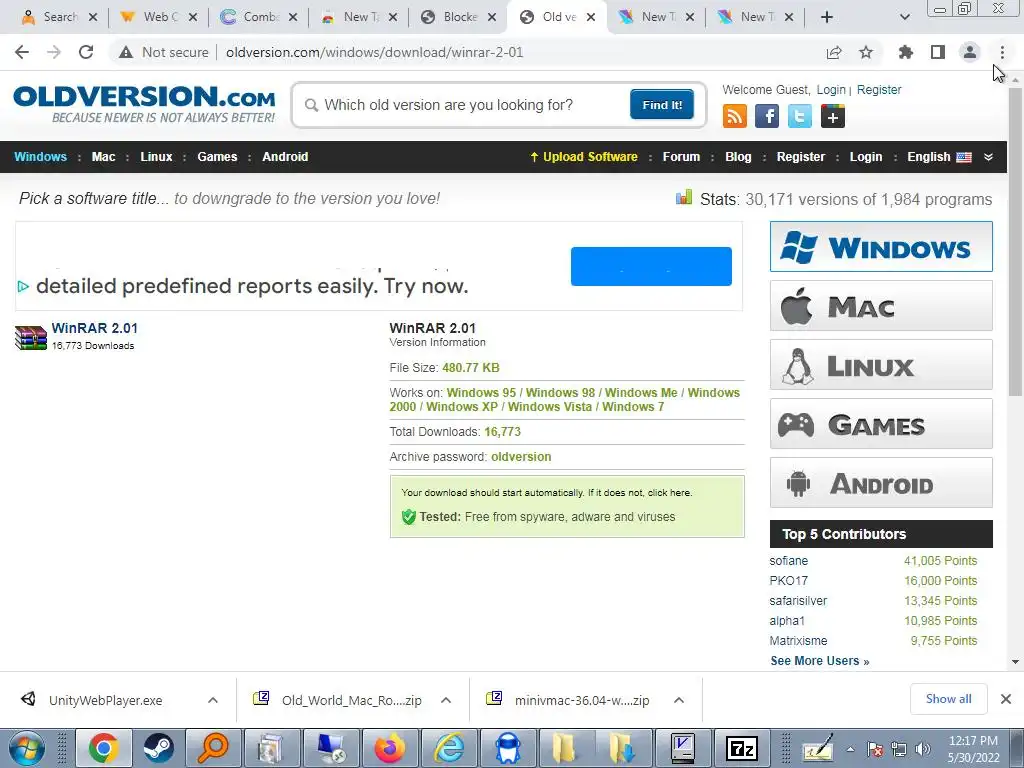
Task: Open Steam from the taskbar
Action: 158,748
